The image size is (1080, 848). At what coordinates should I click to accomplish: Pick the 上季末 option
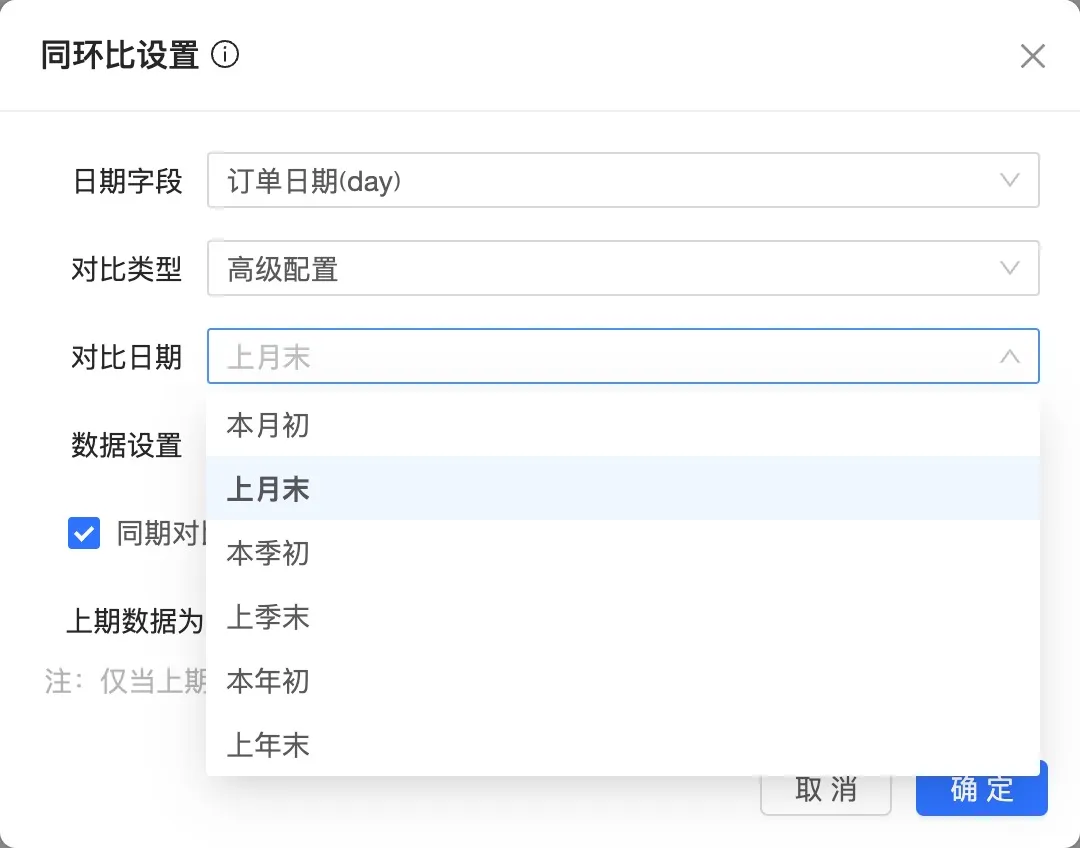(x=268, y=617)
